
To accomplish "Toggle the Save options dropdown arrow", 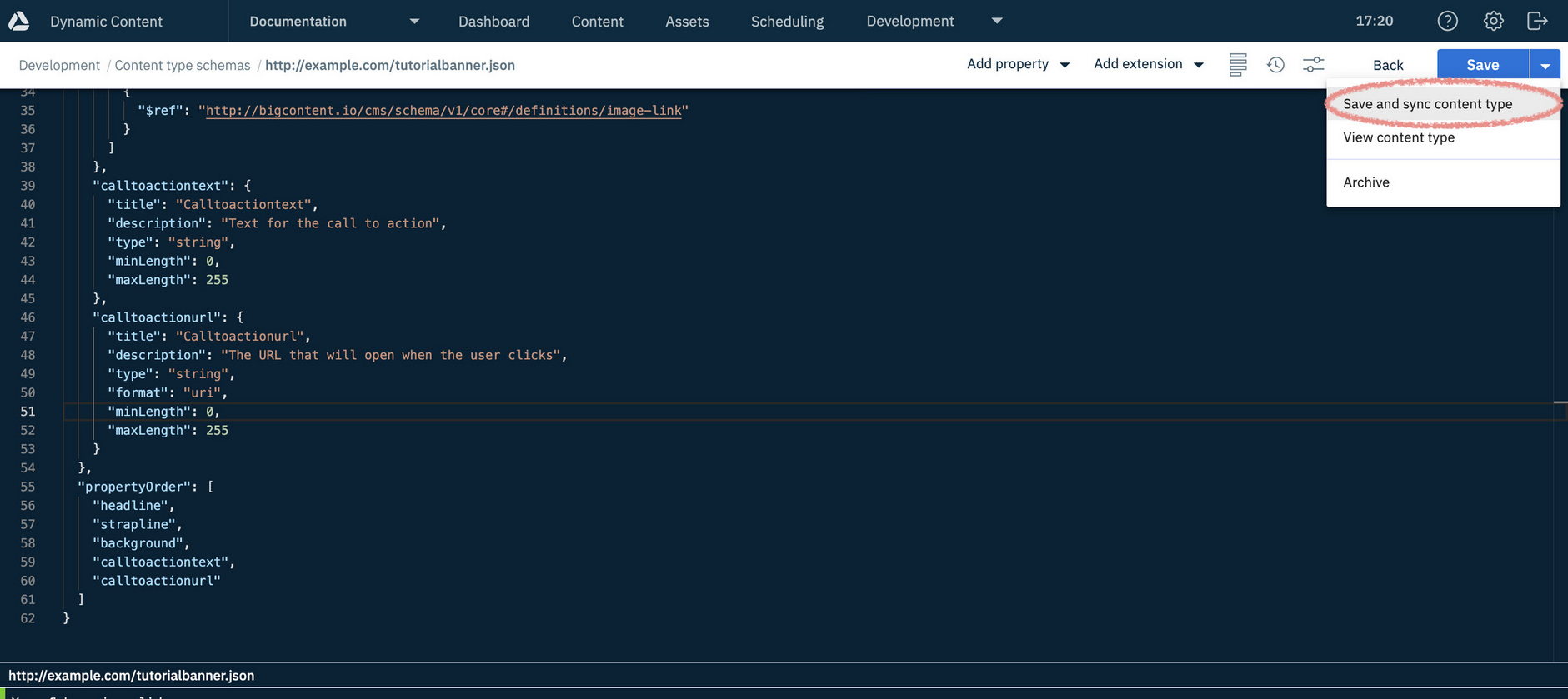I will [1545, 65].
